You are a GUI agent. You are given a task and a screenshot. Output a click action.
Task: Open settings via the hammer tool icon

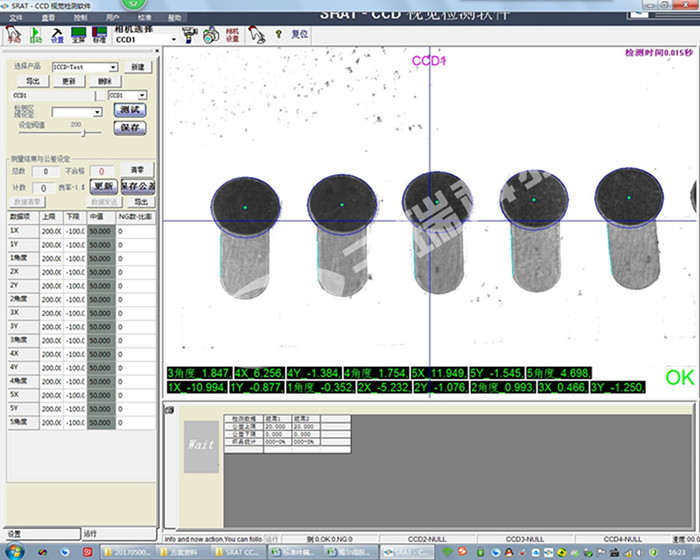coord(57,35)
